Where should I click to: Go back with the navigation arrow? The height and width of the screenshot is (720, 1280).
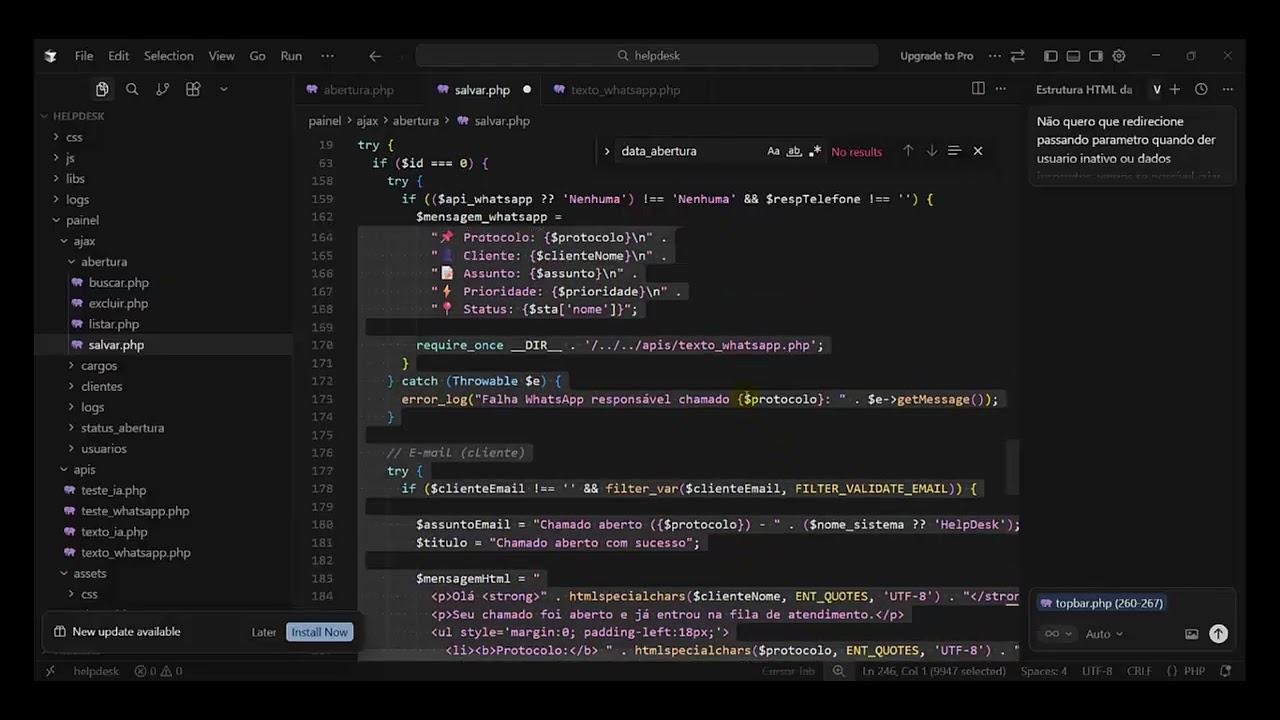375,56
